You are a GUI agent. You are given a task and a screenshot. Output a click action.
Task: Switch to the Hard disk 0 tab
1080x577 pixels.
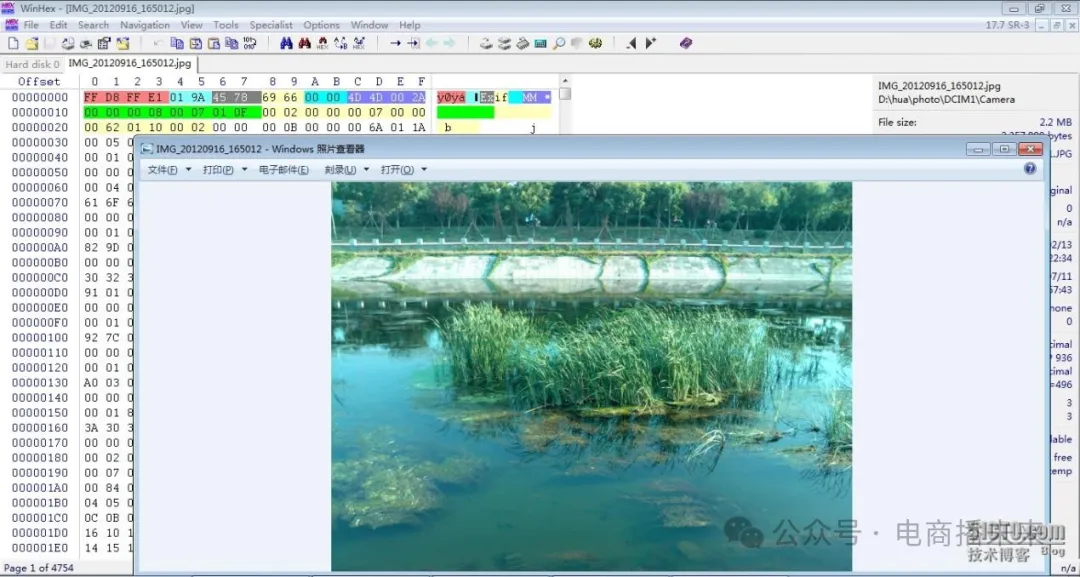(33, 64)
